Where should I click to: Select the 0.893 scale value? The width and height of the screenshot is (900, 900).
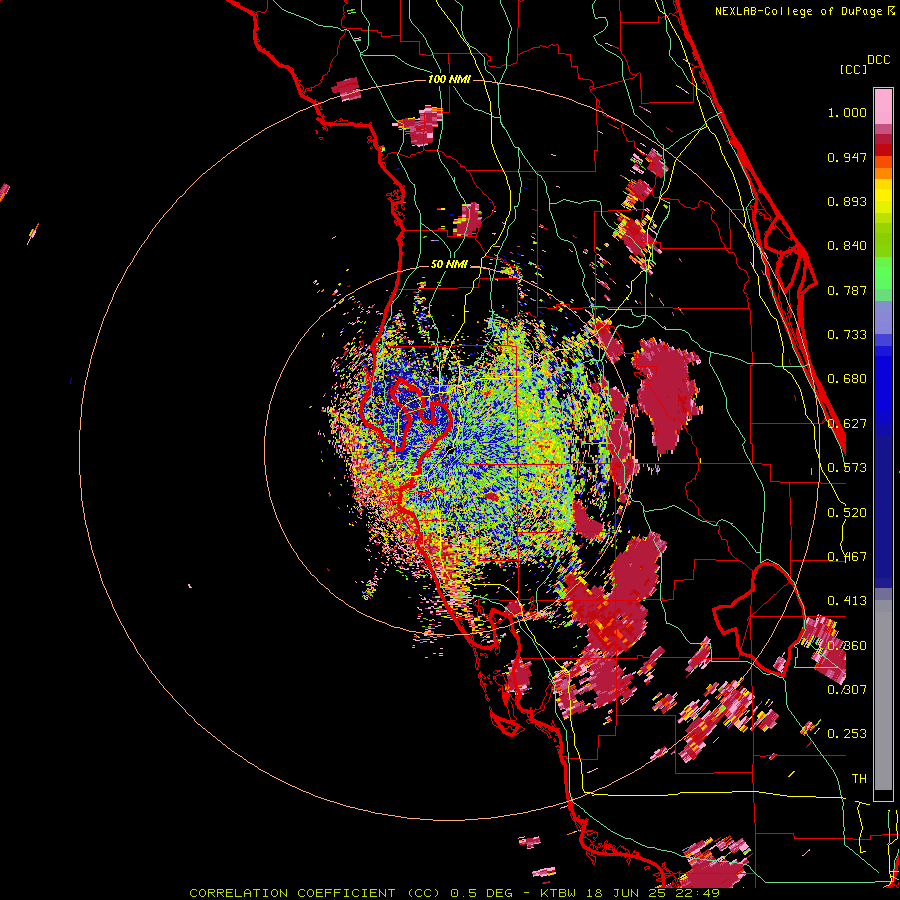(x=847, y=201)
